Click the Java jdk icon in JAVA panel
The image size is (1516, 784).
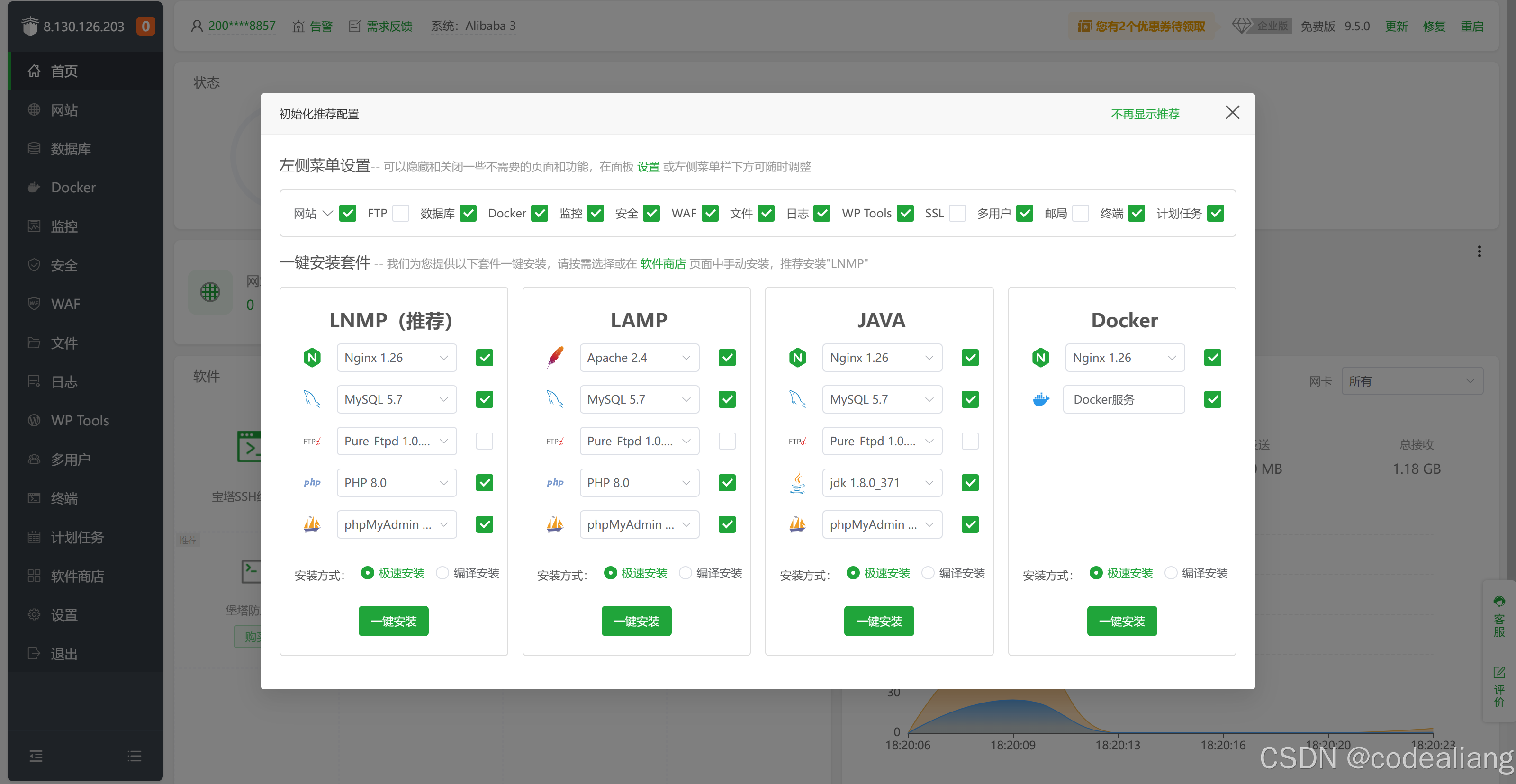[797, 483]
